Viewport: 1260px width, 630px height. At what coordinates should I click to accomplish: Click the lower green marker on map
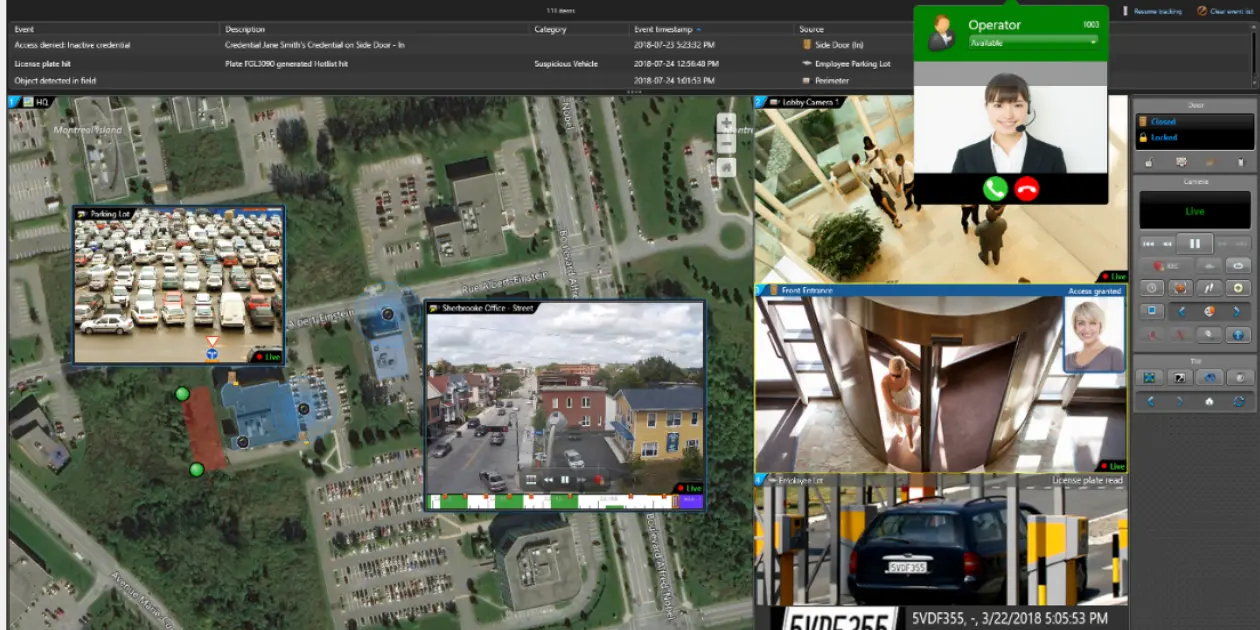tap(197, 469)
